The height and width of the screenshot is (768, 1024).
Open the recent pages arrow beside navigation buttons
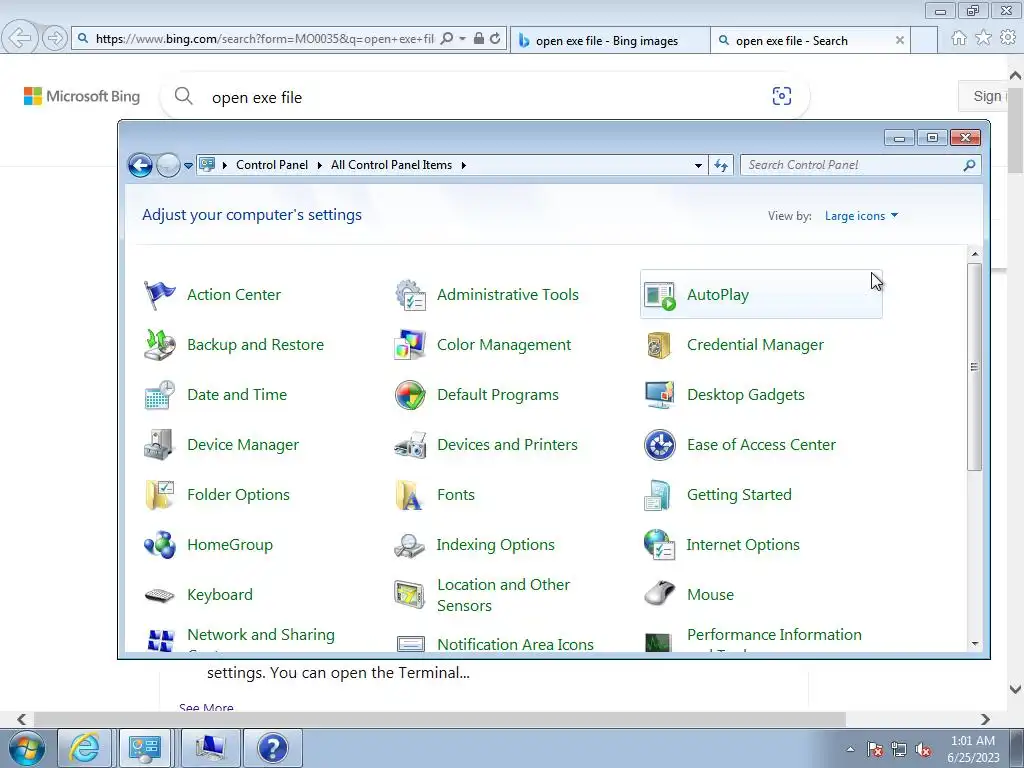click(189, 166)
